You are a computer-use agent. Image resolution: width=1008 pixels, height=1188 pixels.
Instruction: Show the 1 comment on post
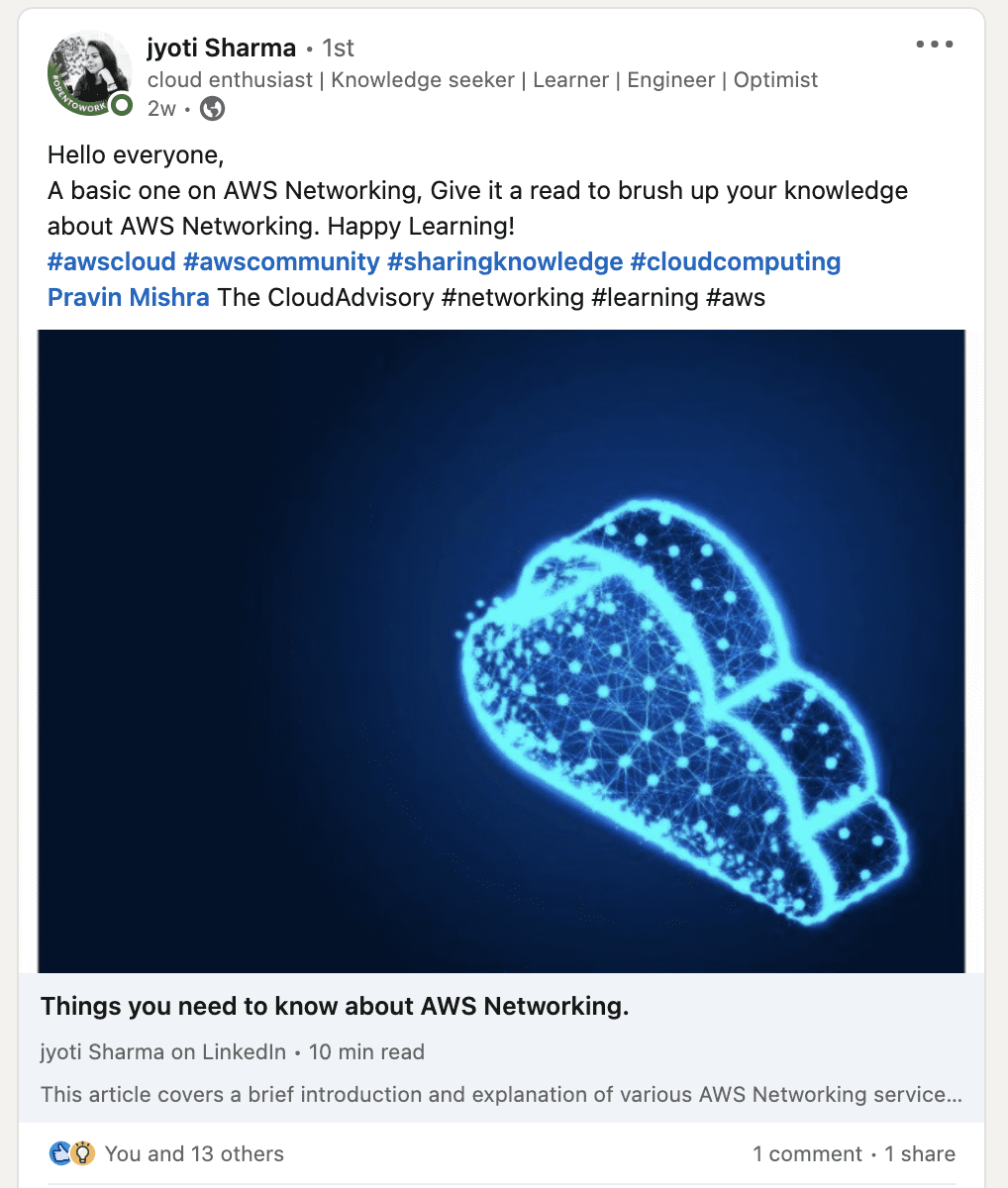tap(807, 1153)
